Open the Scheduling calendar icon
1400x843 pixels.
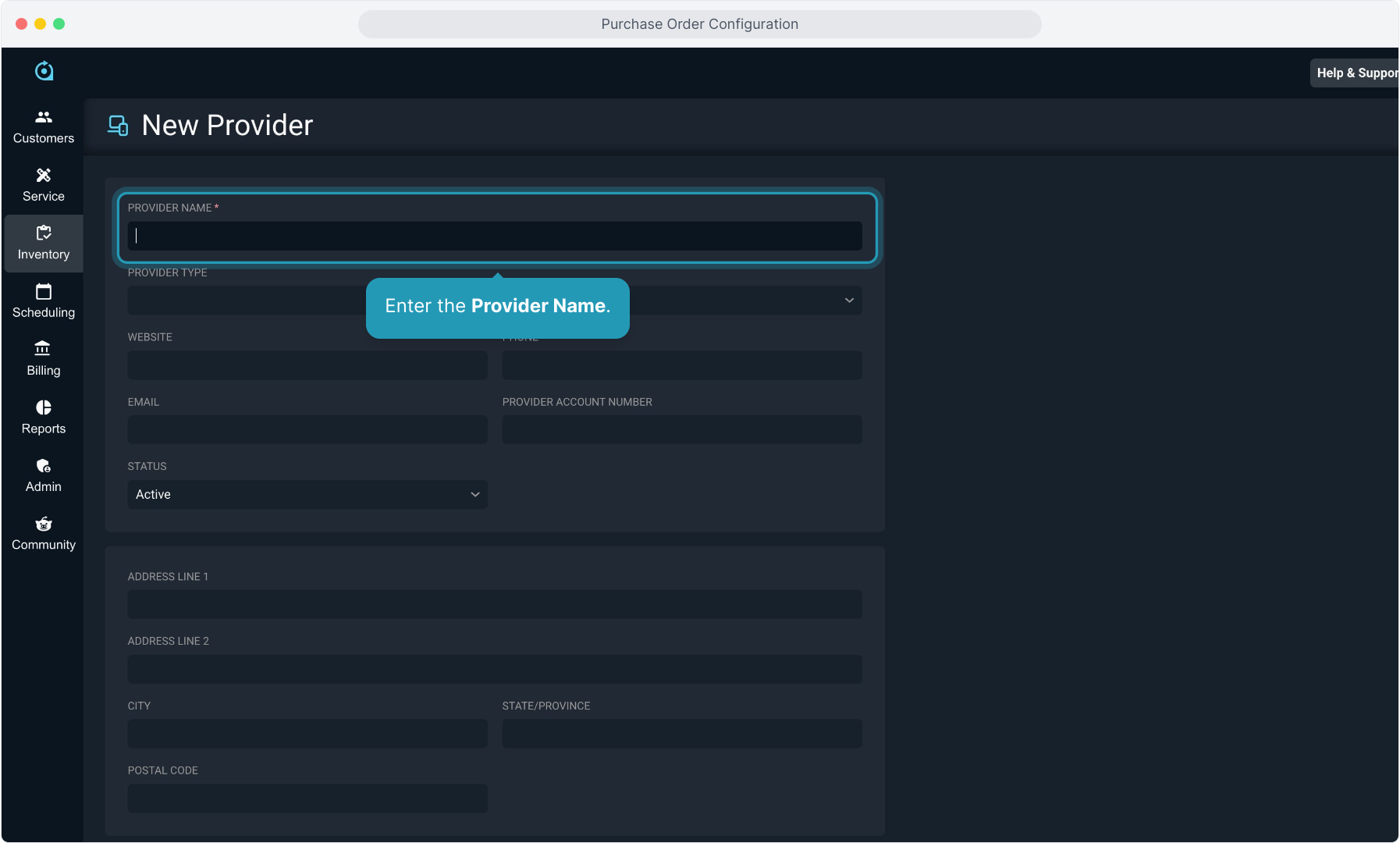point(44,292)
